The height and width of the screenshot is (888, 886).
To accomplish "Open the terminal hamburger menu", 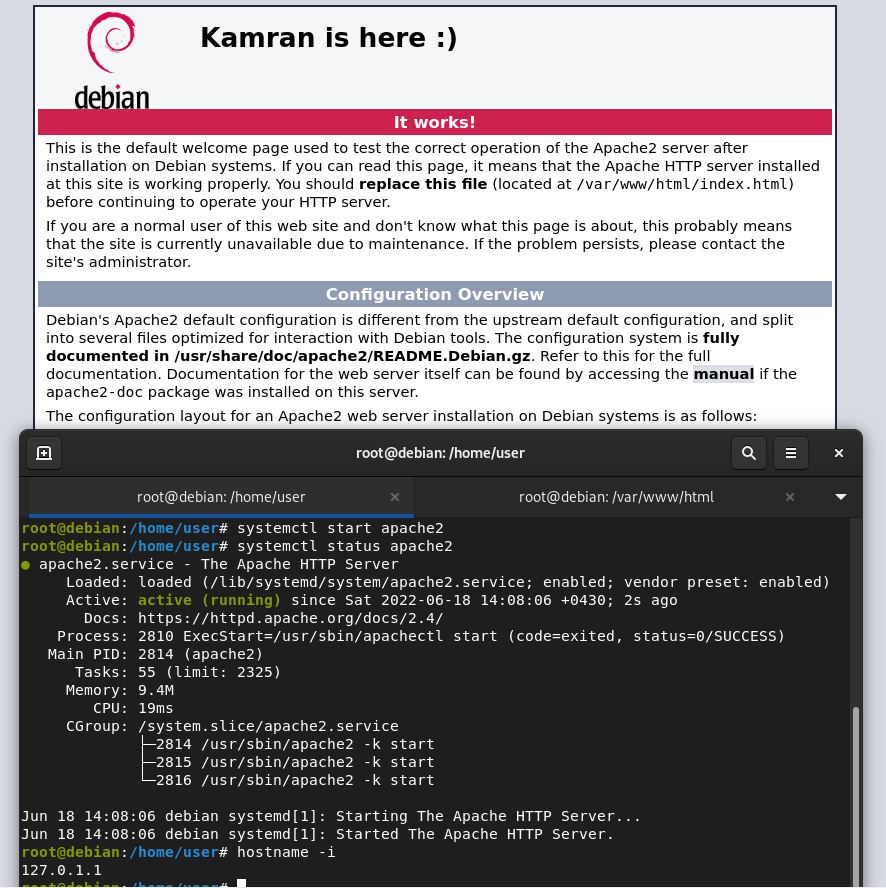I will [791, 453].
